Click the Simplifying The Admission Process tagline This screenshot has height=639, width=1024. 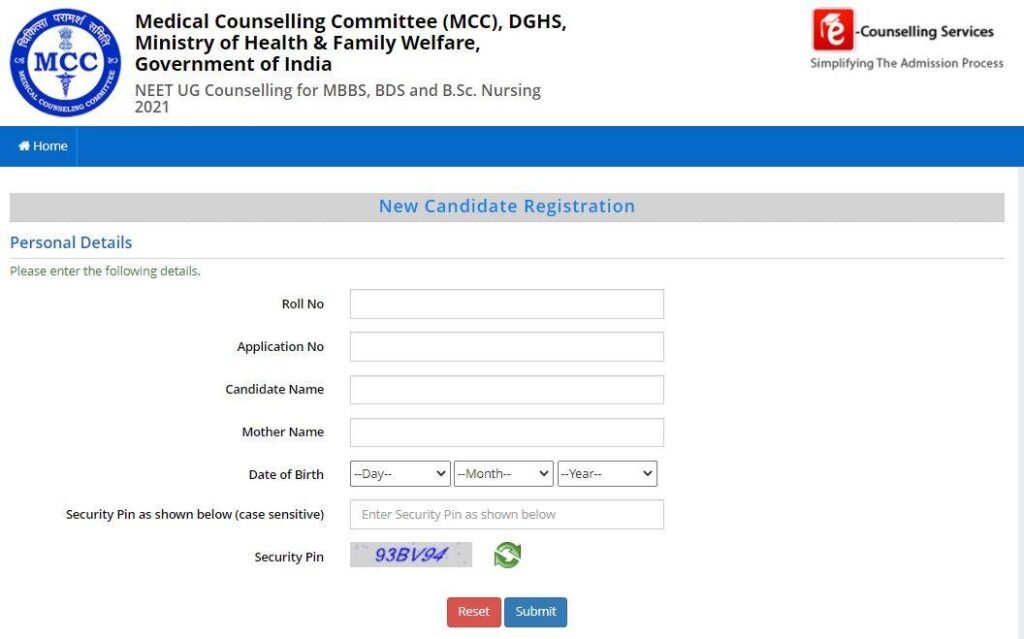[x=907, y=63]
